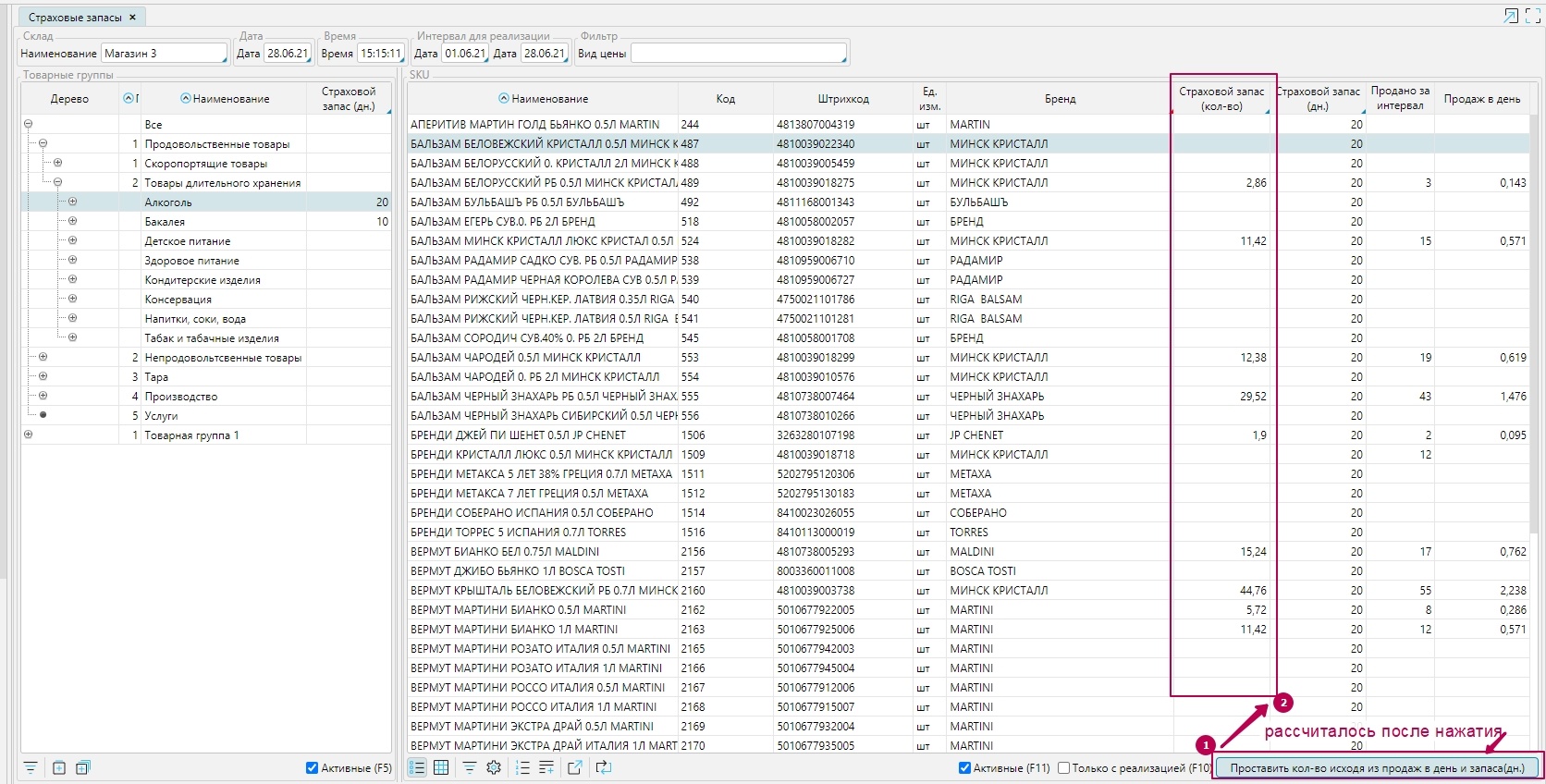This screenshot has height=784, width=1546.
Task: Switch SKU panel to table grid view
Action: coord(441,767)
